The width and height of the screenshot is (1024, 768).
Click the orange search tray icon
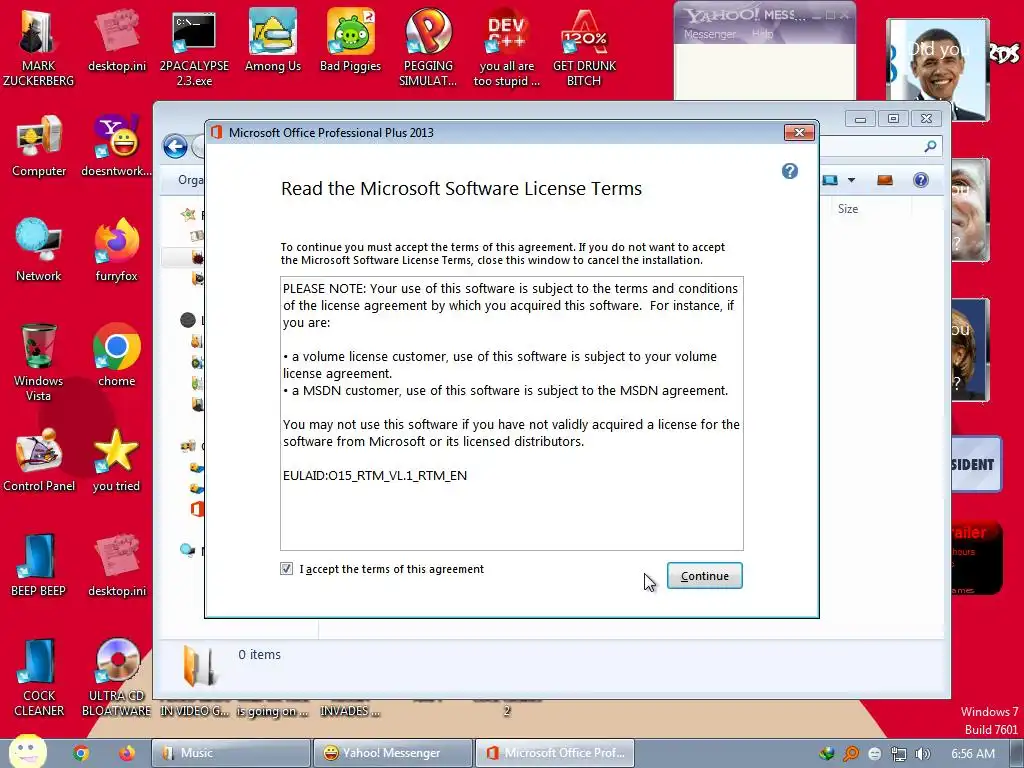click(x=851, y=754)
